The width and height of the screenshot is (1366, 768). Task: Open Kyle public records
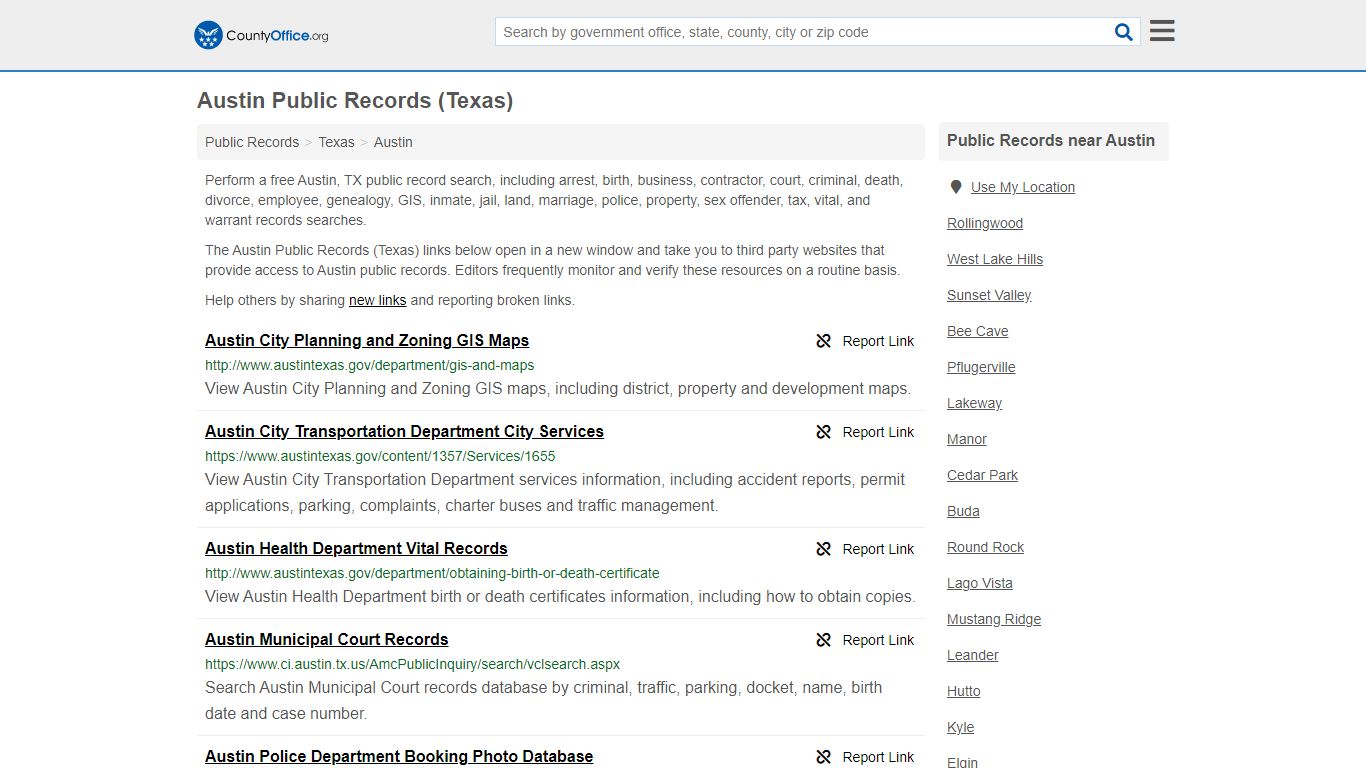click(x=960, y=727)
